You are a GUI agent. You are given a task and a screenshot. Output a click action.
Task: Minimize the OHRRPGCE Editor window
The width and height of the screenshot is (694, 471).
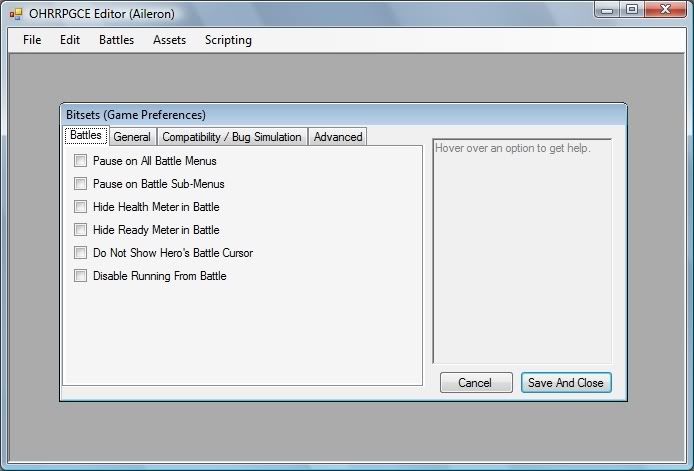607,10
